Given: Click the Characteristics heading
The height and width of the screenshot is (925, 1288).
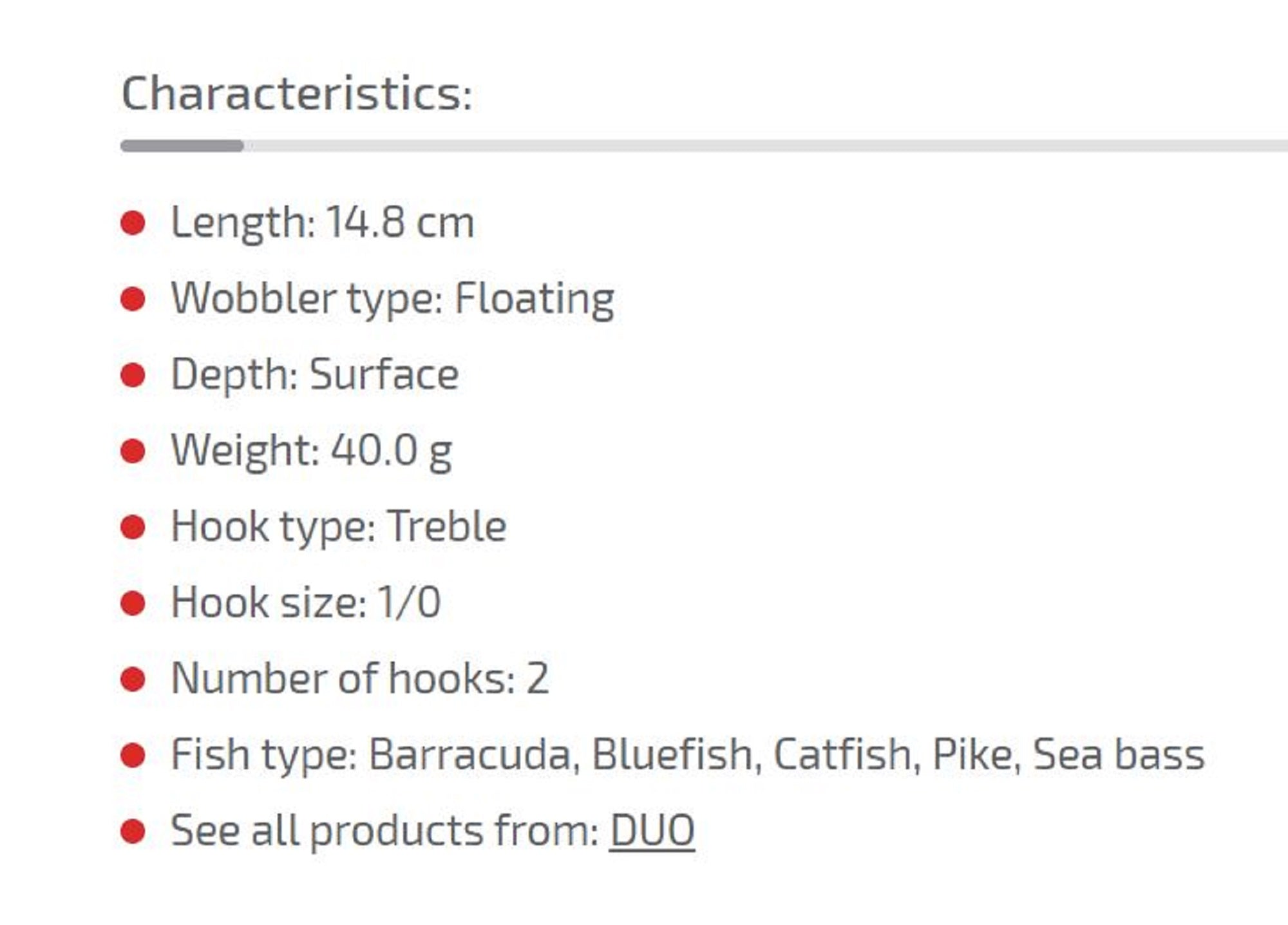Looking at the screenshot, I should 297,94.
